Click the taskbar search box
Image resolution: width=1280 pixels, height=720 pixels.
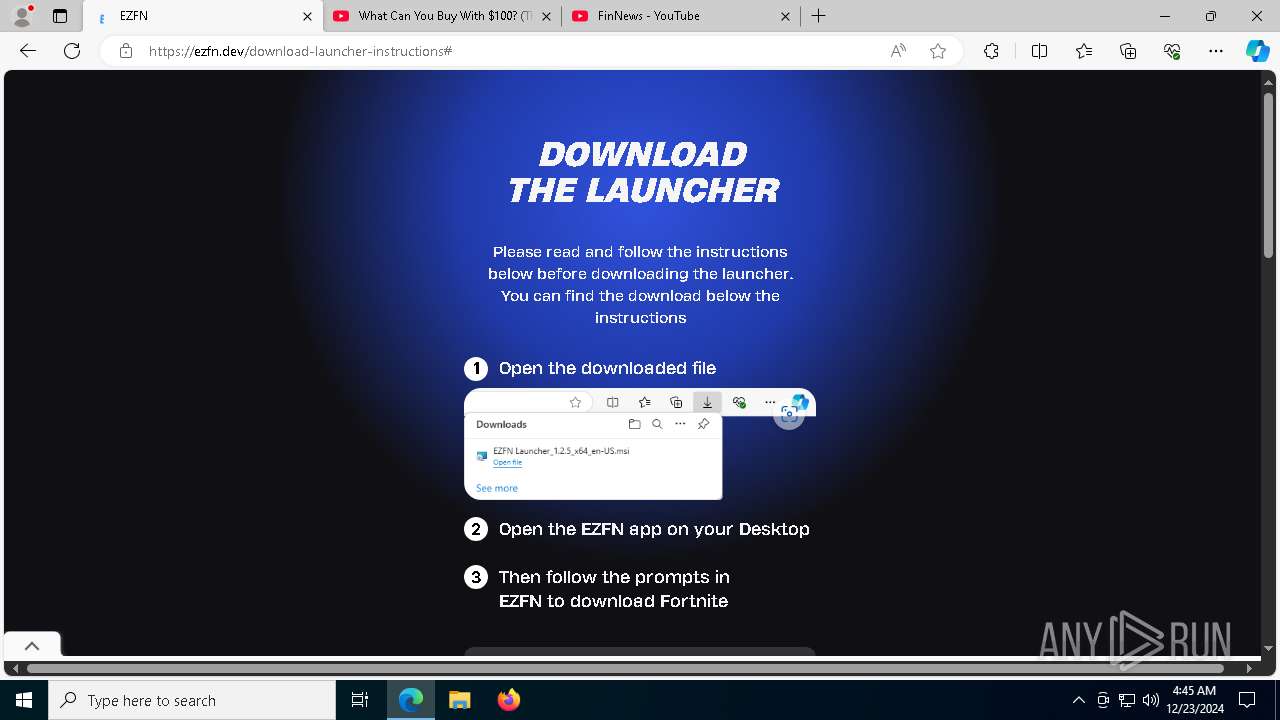pyautogui.click(x=192, y=700)
